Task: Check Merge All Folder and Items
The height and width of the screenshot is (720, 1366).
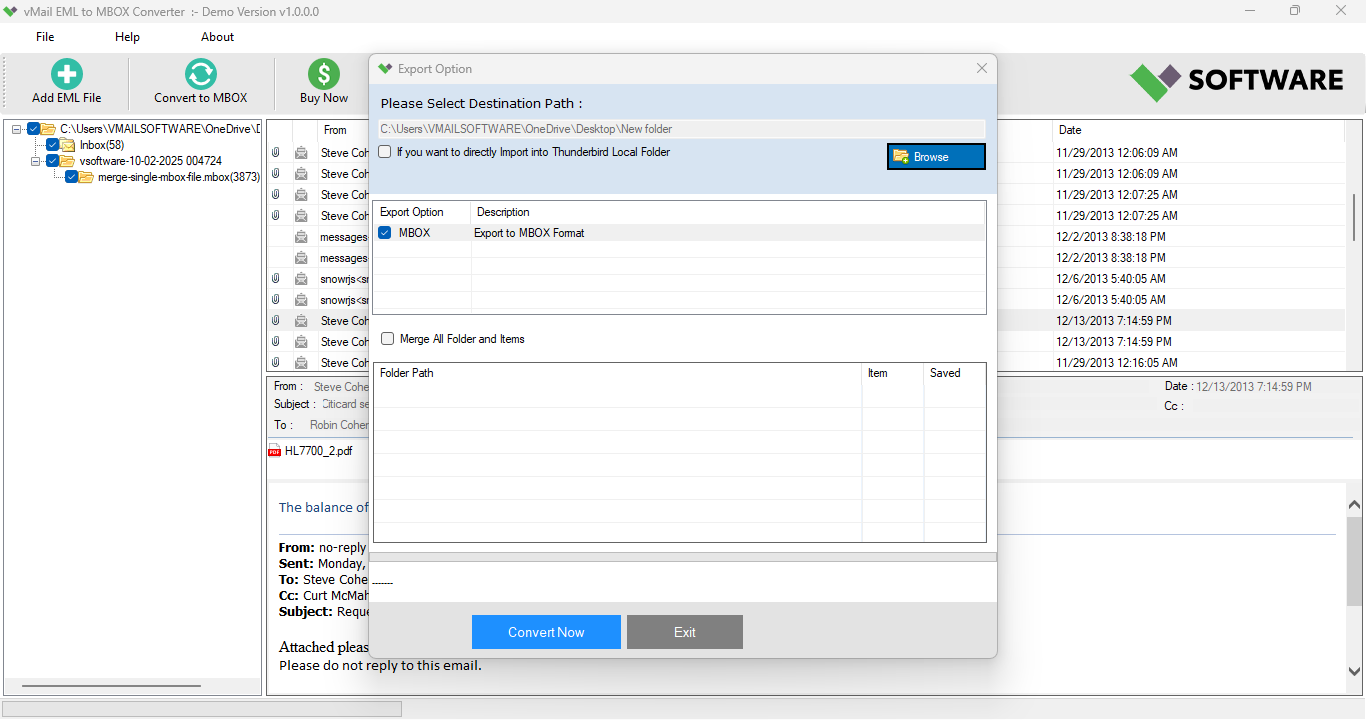Action: (x=387, y=339)
